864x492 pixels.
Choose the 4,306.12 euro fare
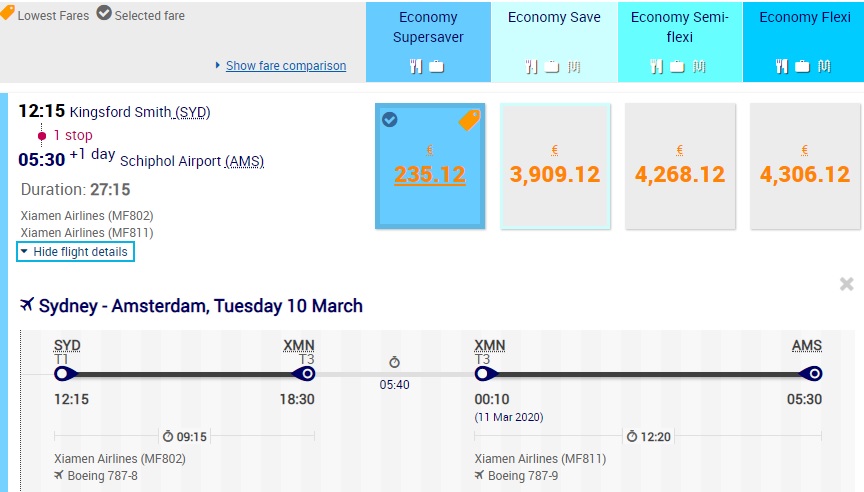point(805,166)
